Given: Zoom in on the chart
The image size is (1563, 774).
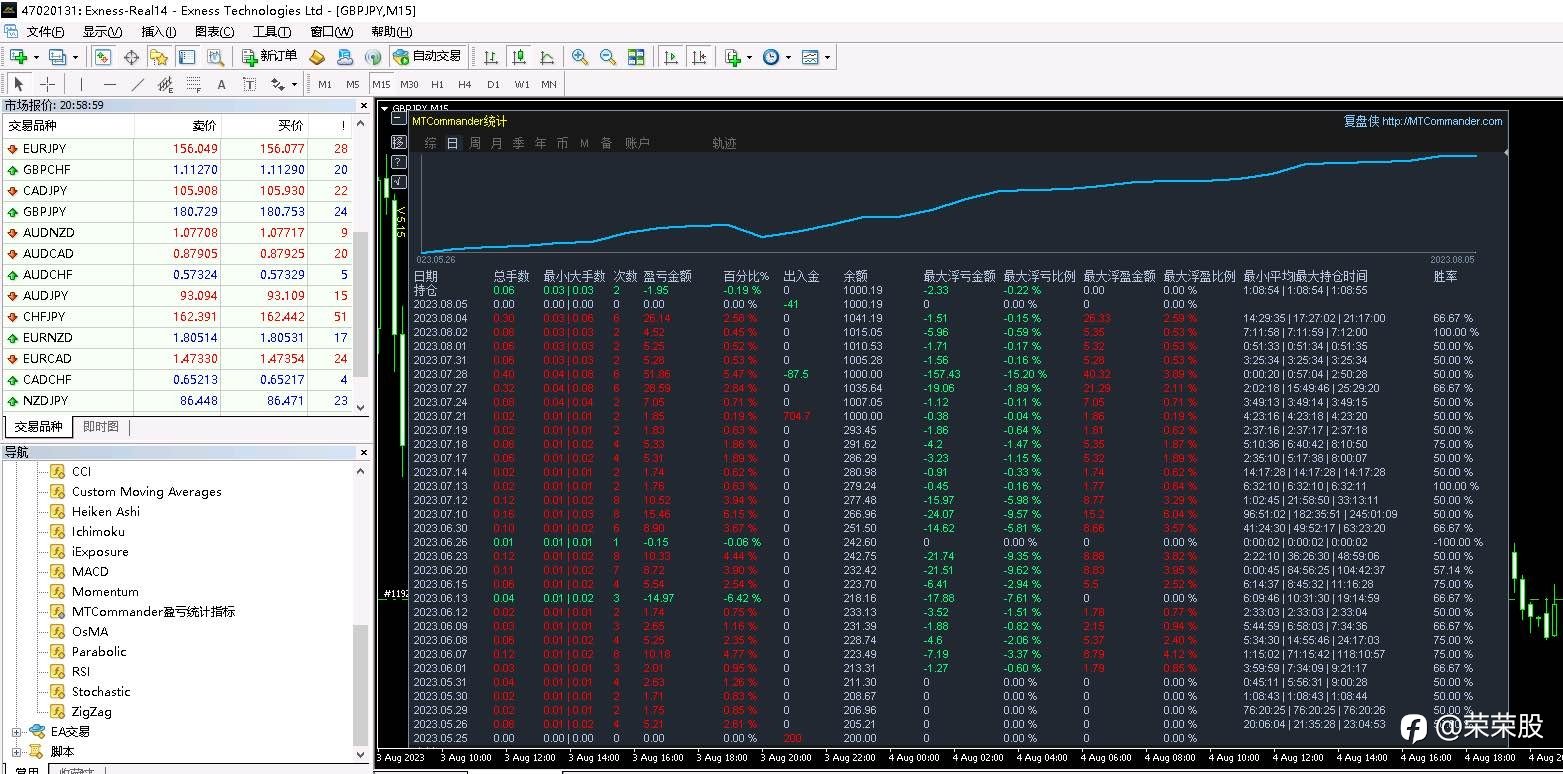Looking at the screenshot, I should (x=580, y=57).
